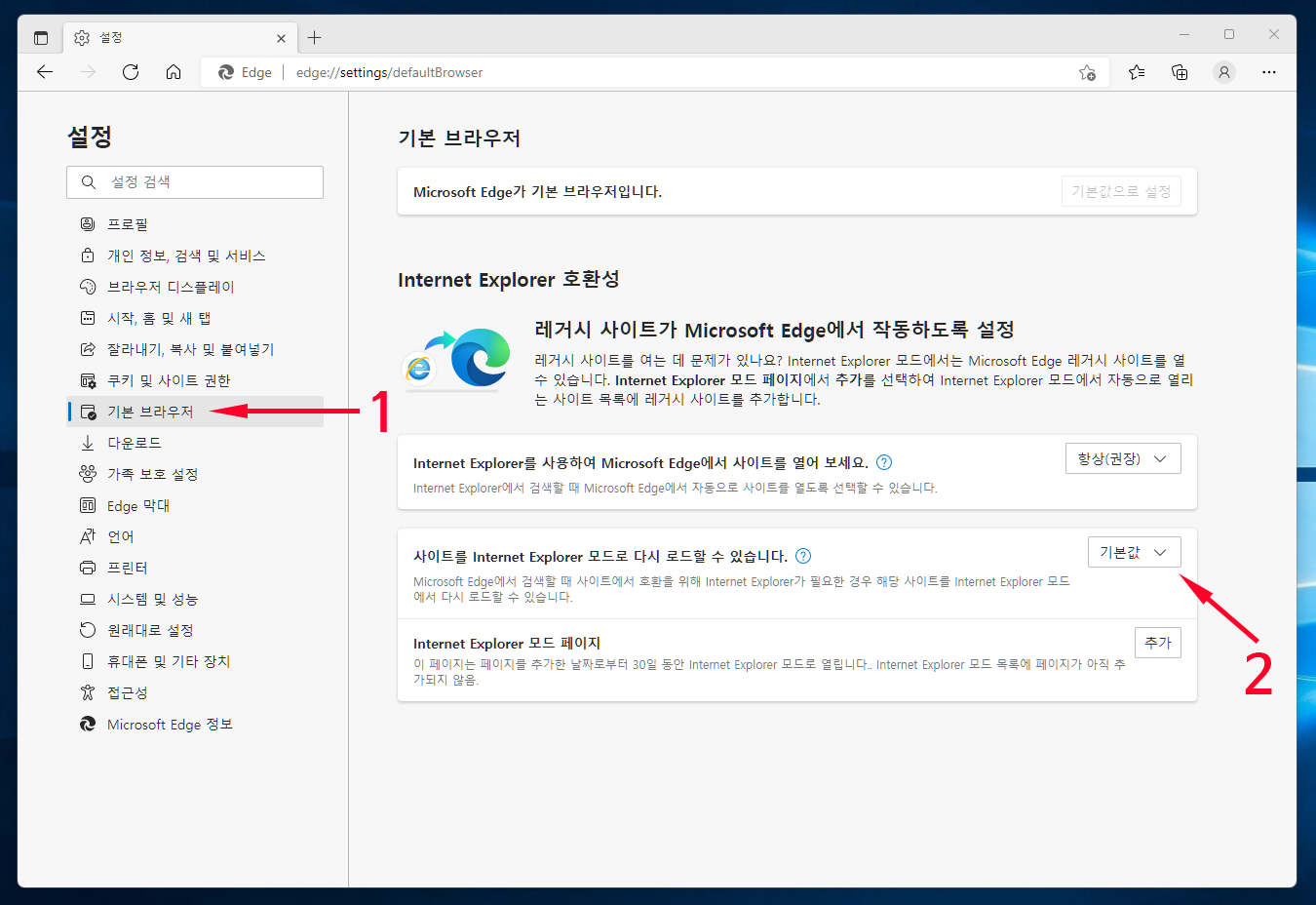Viewport: 1316px width, 905px height.
Task: Open 시작, 홈 및 새 탭 section
Action: tap(195, 318)
